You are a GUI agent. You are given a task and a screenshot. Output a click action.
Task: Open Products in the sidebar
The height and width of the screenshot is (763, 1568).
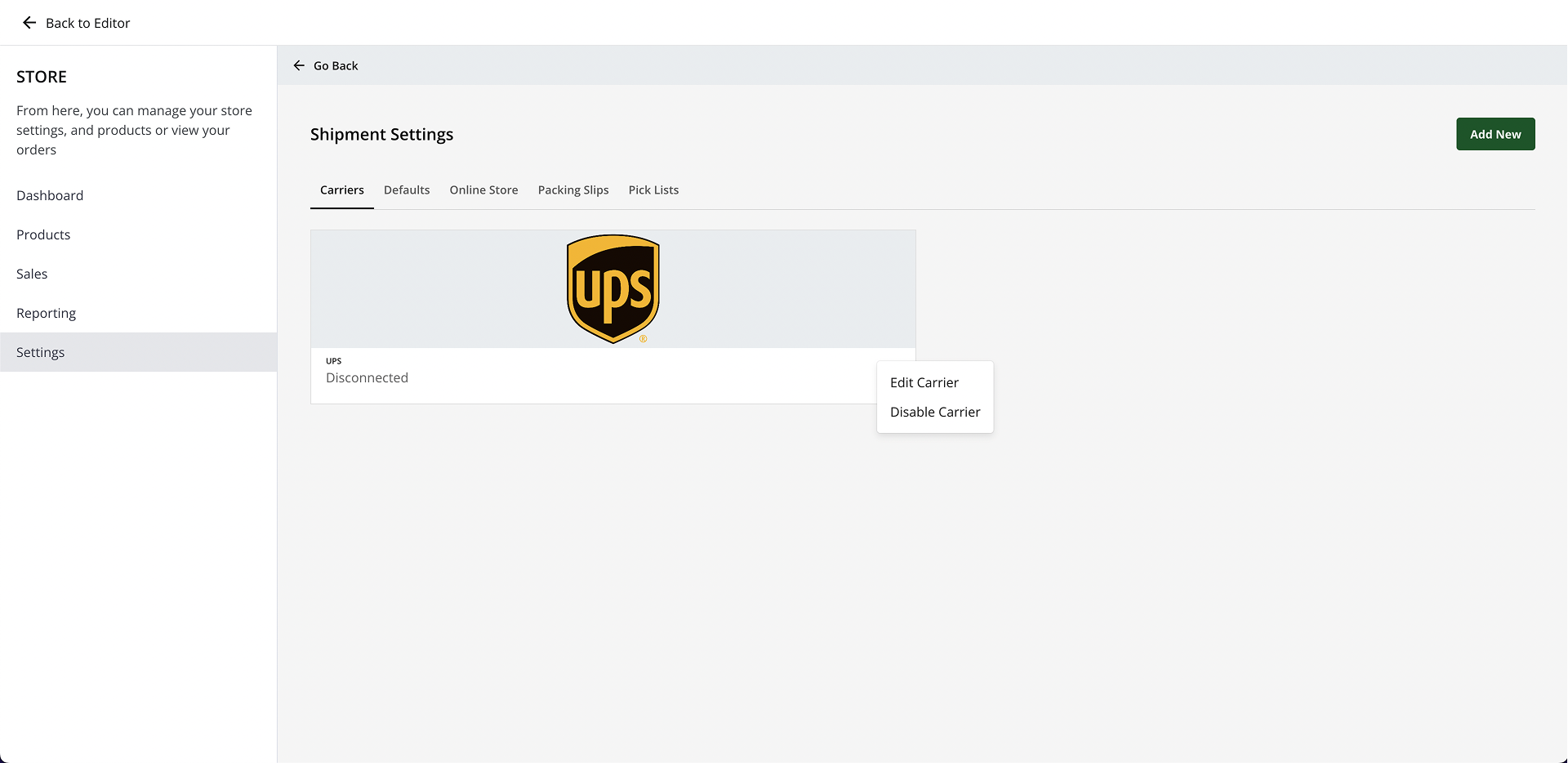tap(139, 234)
